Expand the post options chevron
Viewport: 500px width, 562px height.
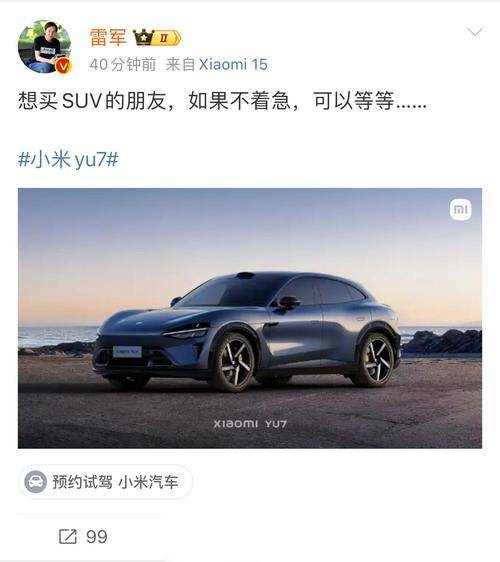tap(475, 32)
